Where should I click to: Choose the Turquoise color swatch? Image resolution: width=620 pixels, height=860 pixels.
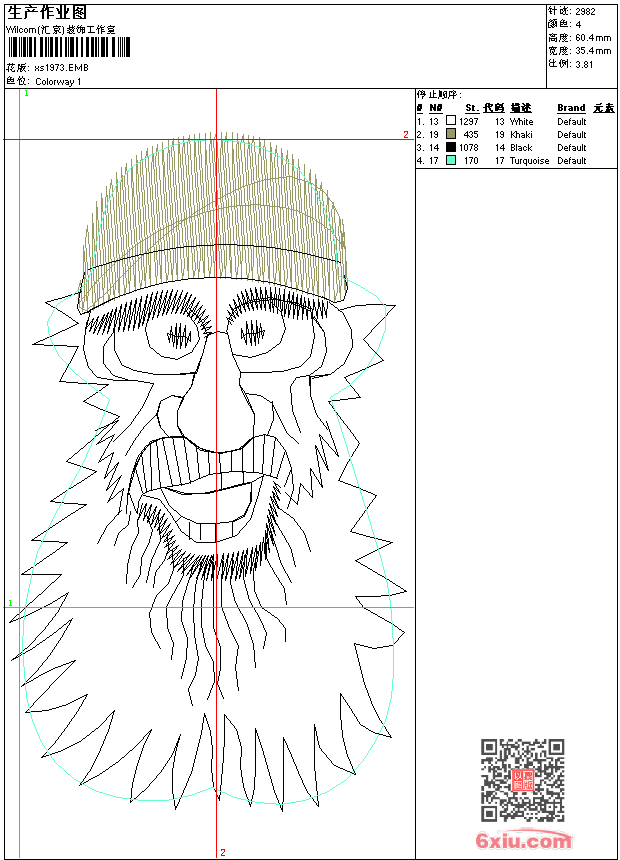point(451,160)
